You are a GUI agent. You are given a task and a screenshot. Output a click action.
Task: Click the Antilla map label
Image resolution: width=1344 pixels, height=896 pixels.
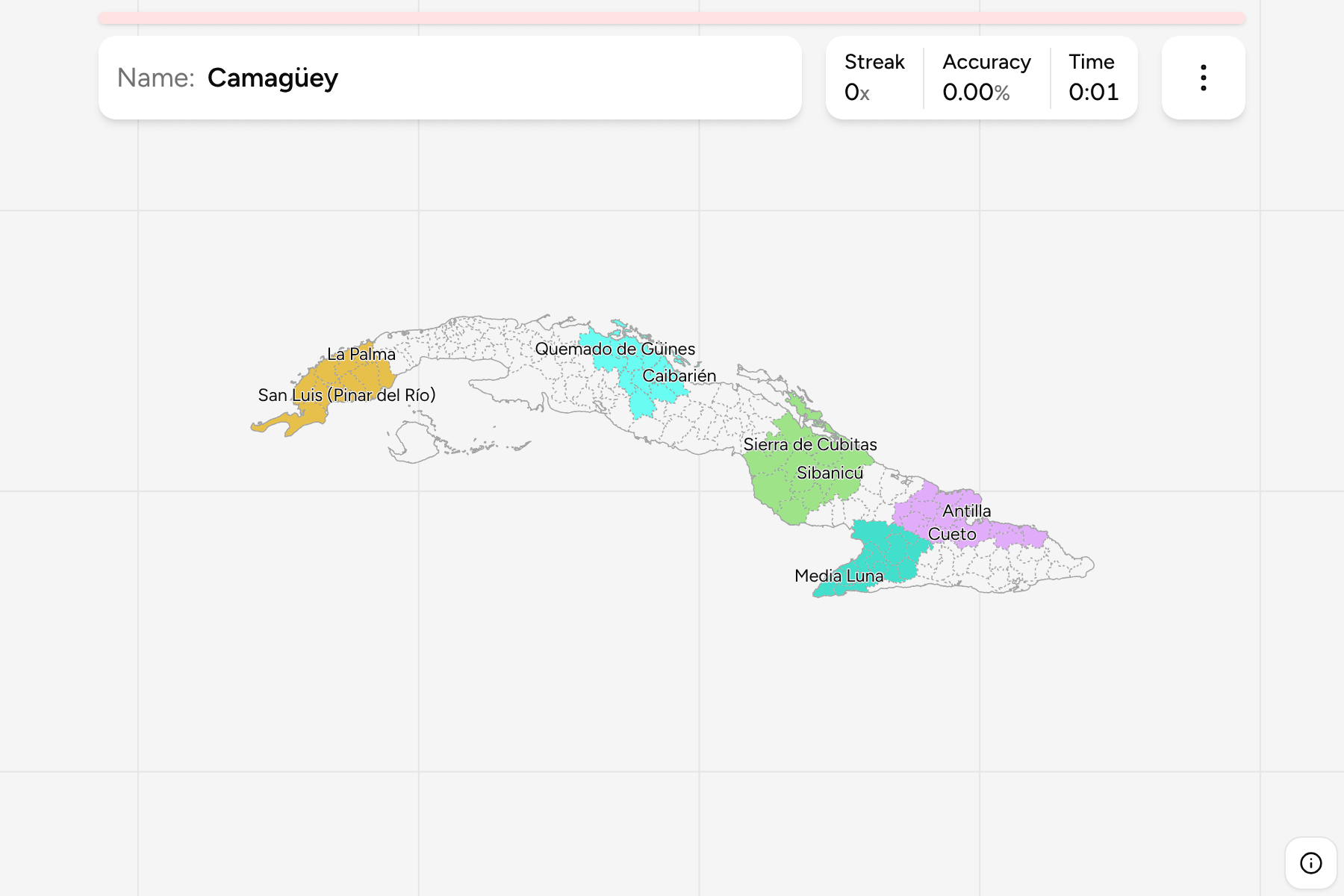[x=967, y=511]
